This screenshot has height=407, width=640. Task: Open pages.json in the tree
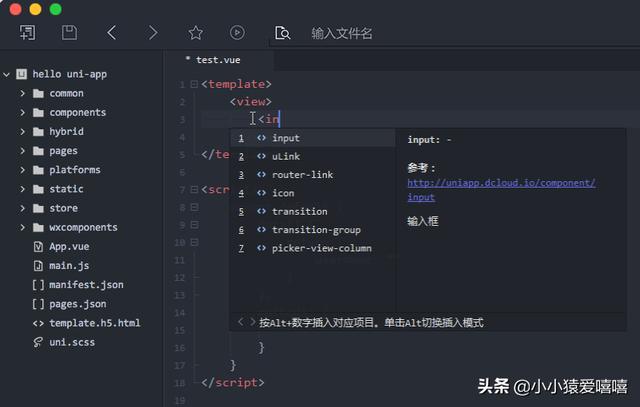78,304
